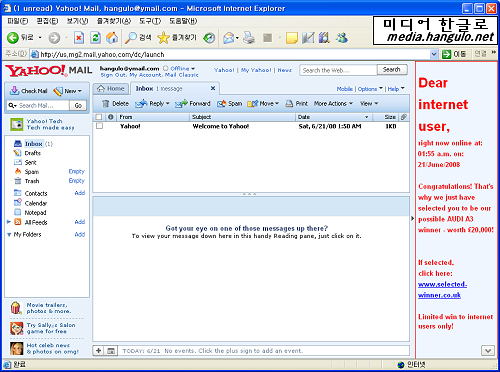
Task: Check the select-all checkbox in list header
Action: tap(99, 117)
